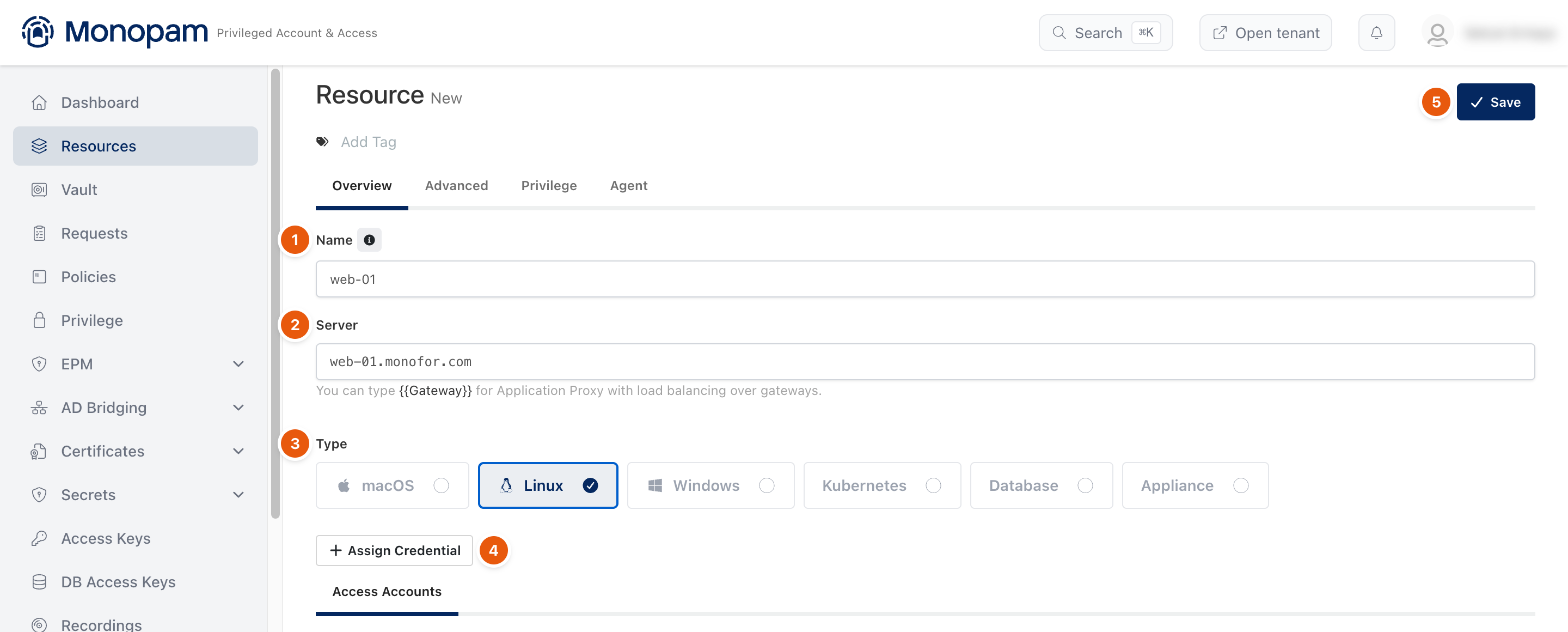Viewport: 1568px width, 632px height.
Task: Open the Search box in header
Action: 1106,33
